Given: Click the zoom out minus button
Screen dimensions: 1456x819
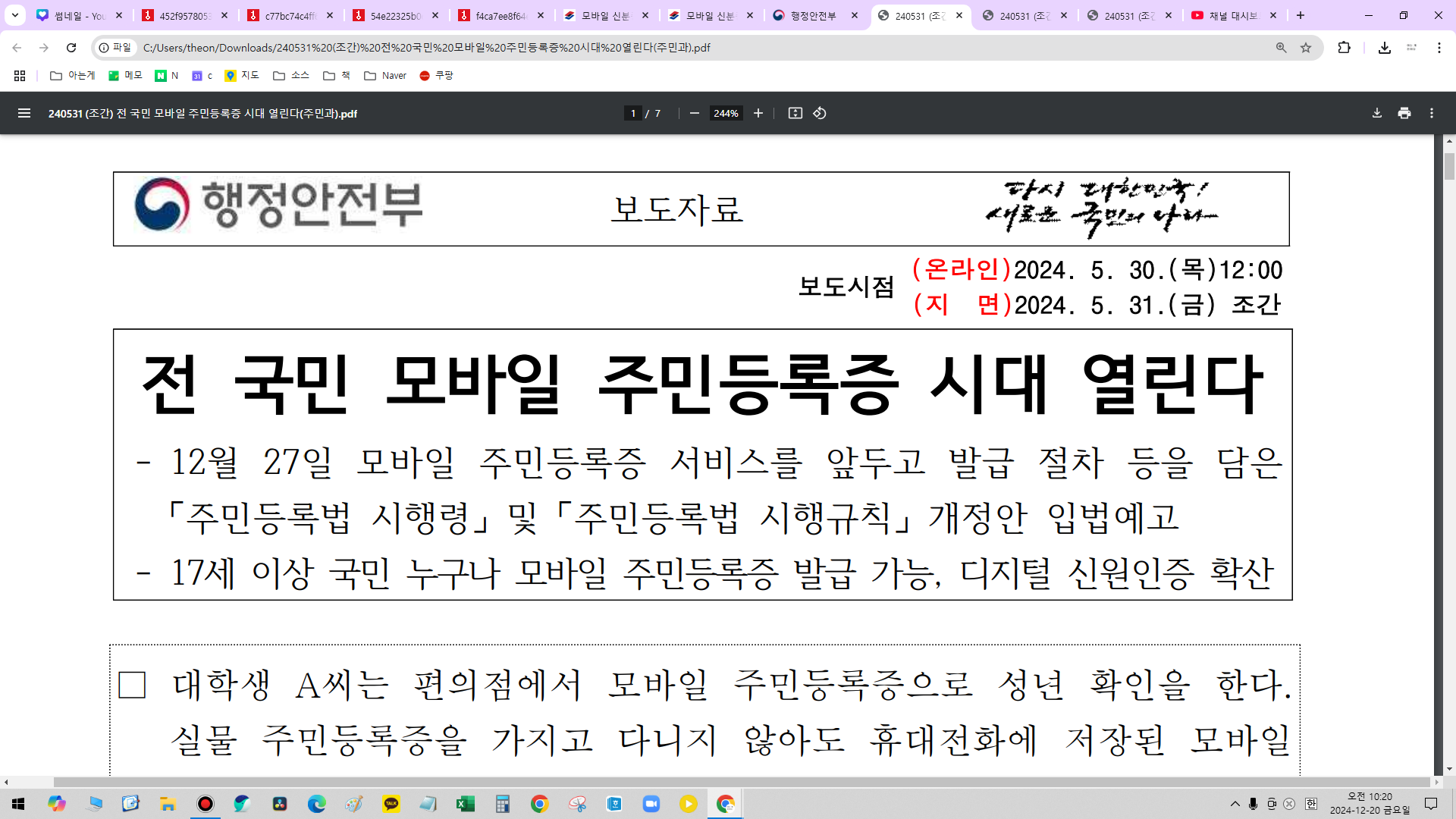Looking at the screenshot, I should (694, 113).
